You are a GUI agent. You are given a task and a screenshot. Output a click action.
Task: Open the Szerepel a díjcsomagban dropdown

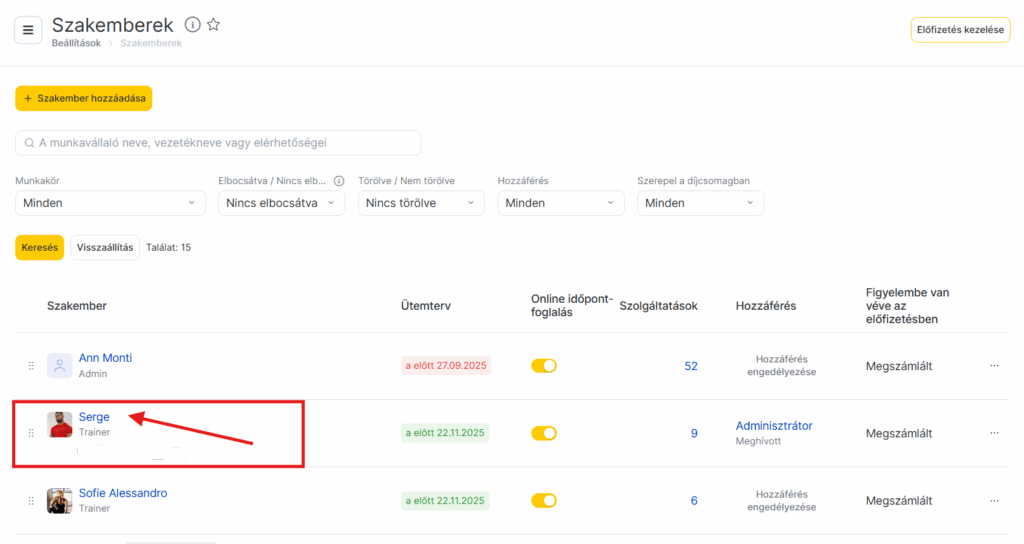coord(700,203)
